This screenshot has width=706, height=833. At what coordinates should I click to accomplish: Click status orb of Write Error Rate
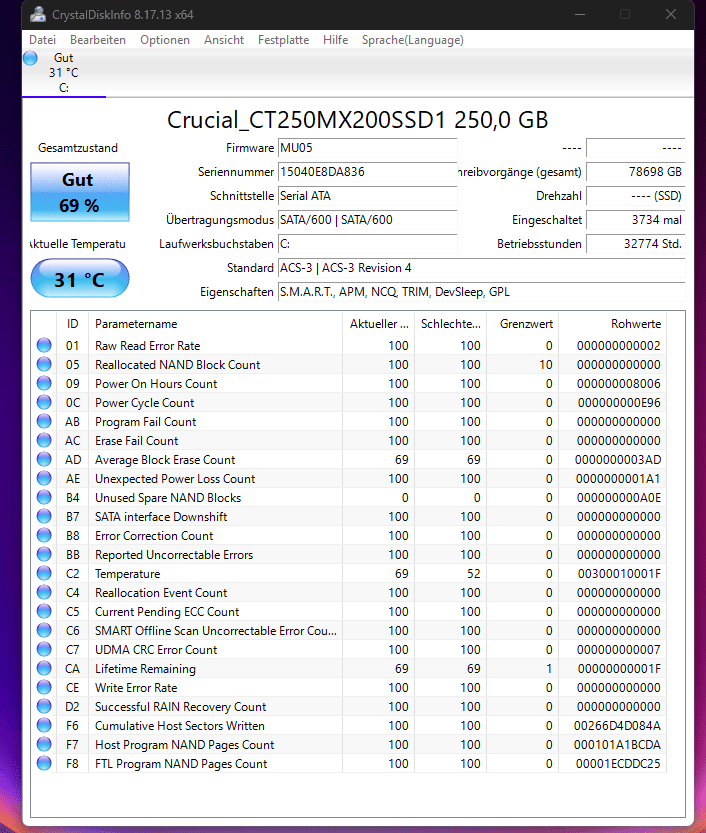click(x=44, y=687)
